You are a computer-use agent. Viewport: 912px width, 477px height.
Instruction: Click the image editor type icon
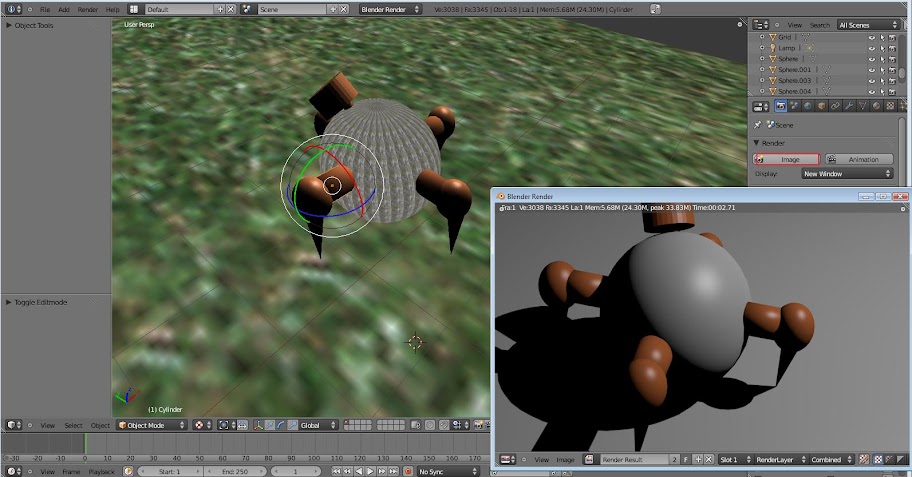(x=508, y=460)
